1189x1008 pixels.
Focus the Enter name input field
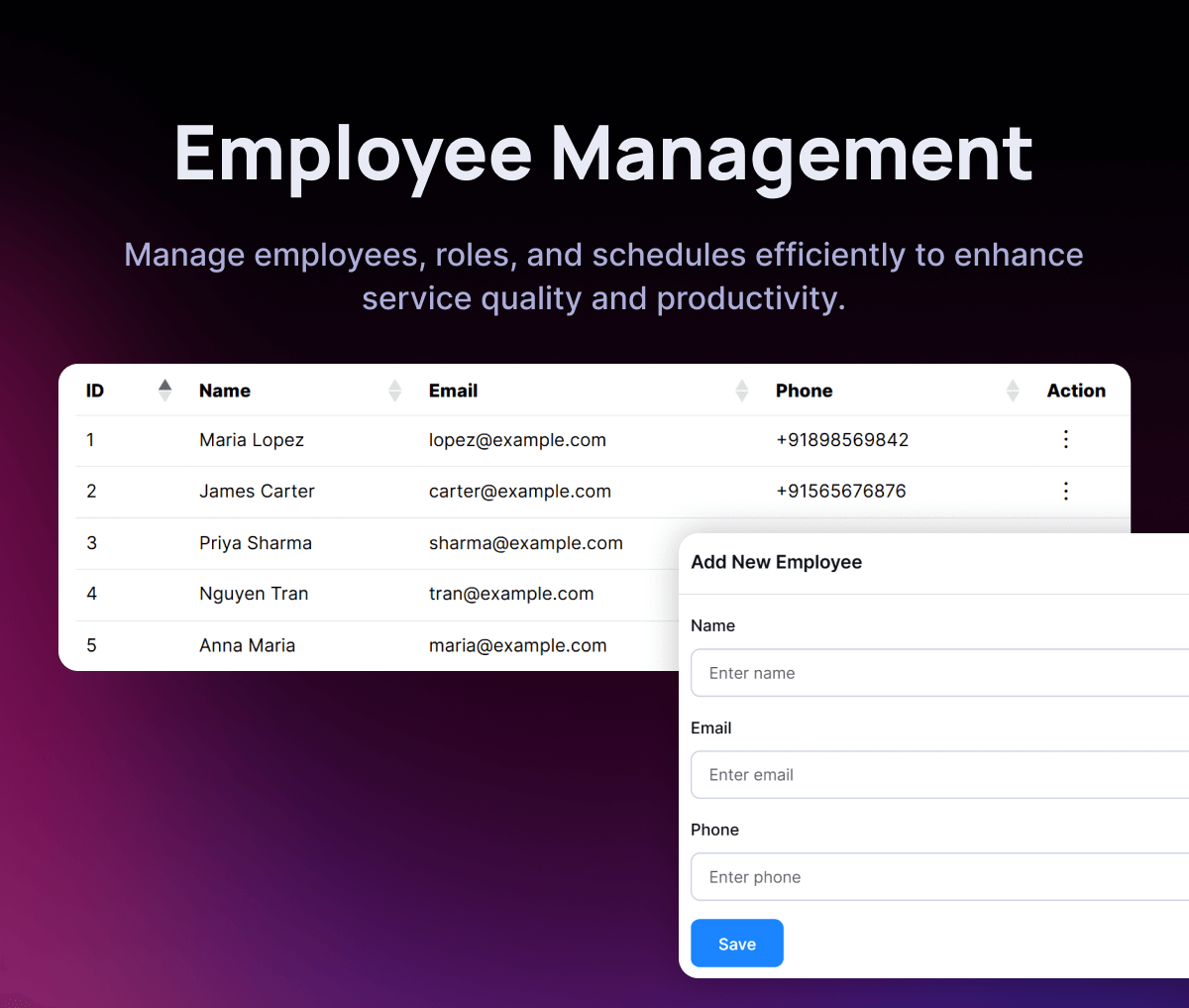click(x=939, y=673)
